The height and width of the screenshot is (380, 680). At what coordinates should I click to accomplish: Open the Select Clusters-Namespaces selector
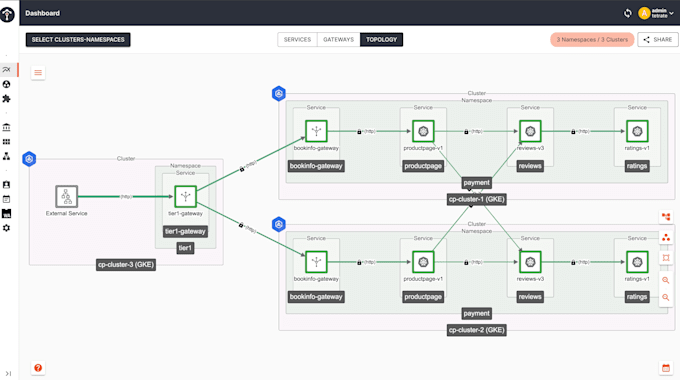(x=78, y=39)
